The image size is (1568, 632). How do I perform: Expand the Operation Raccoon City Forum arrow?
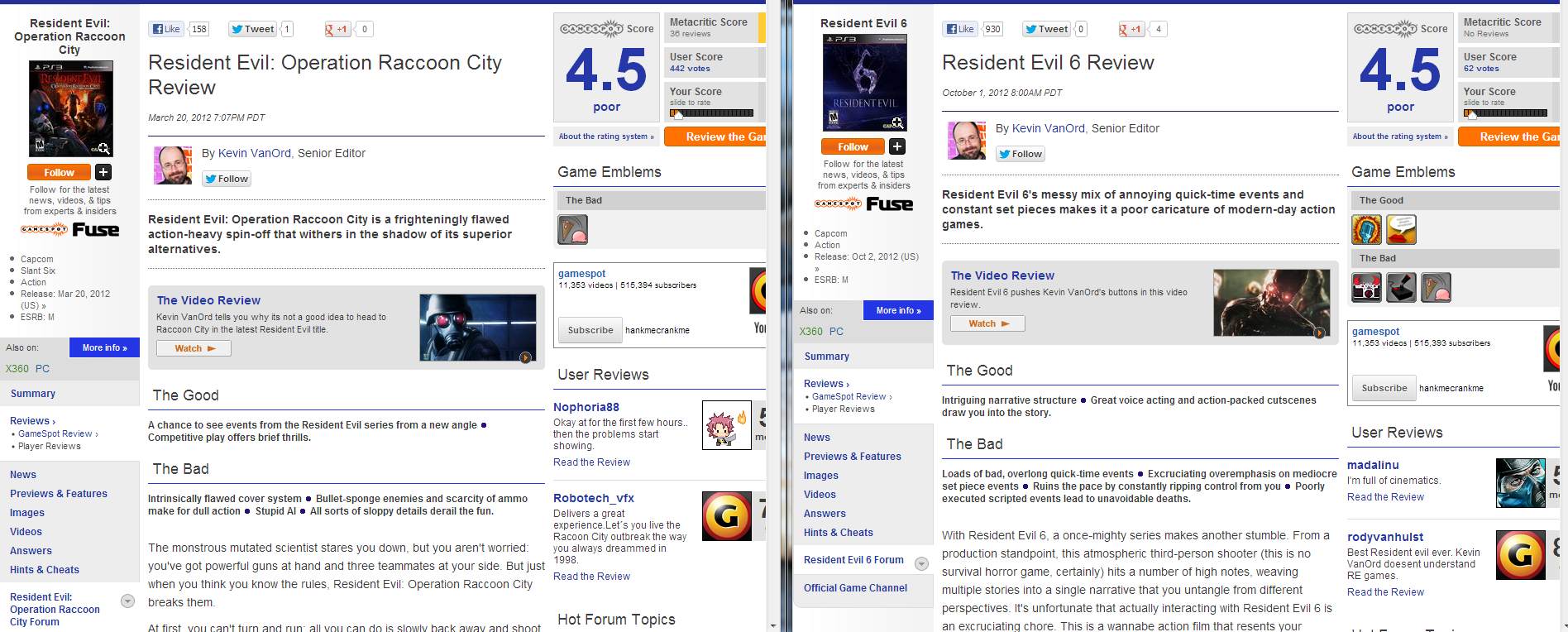click(127, 601)
